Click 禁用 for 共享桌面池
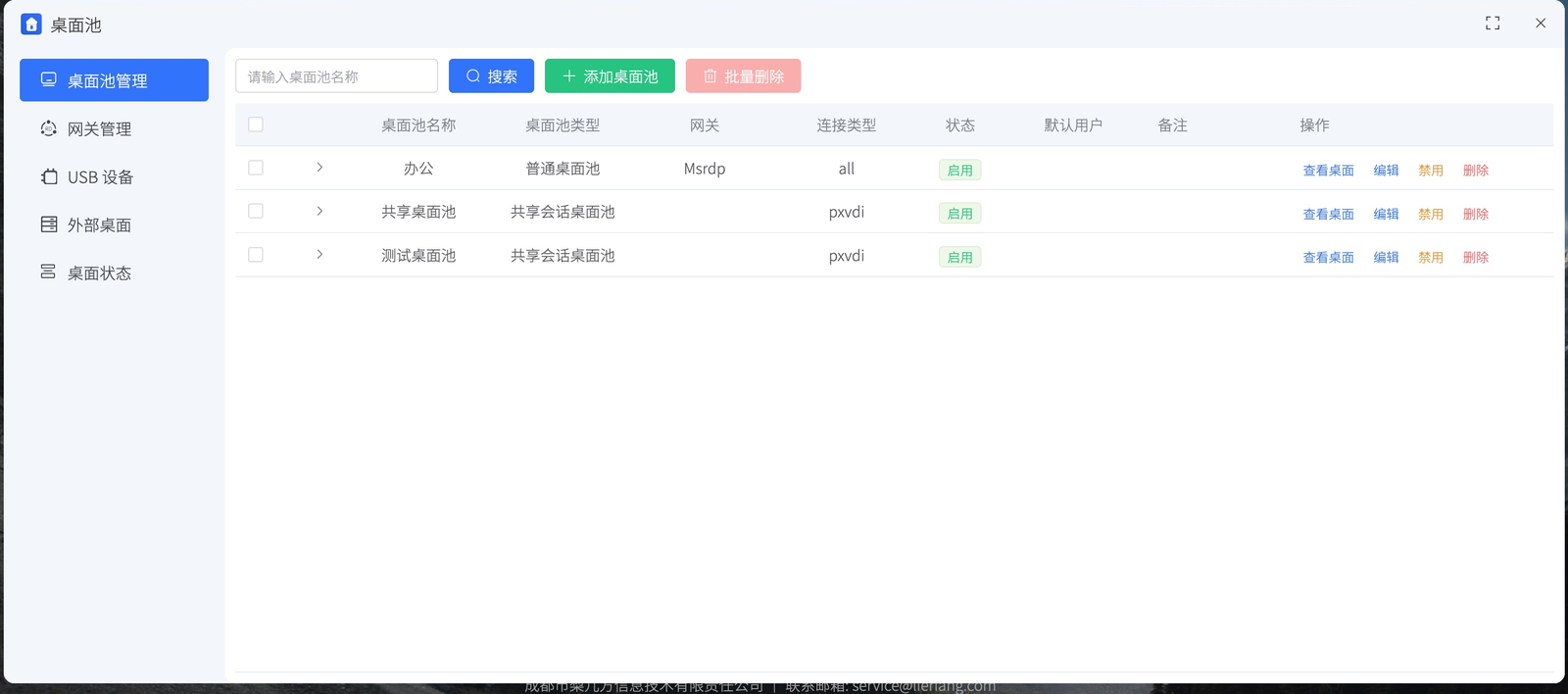The width and height of the screenshot is (1568, 694). (1431, 214)
